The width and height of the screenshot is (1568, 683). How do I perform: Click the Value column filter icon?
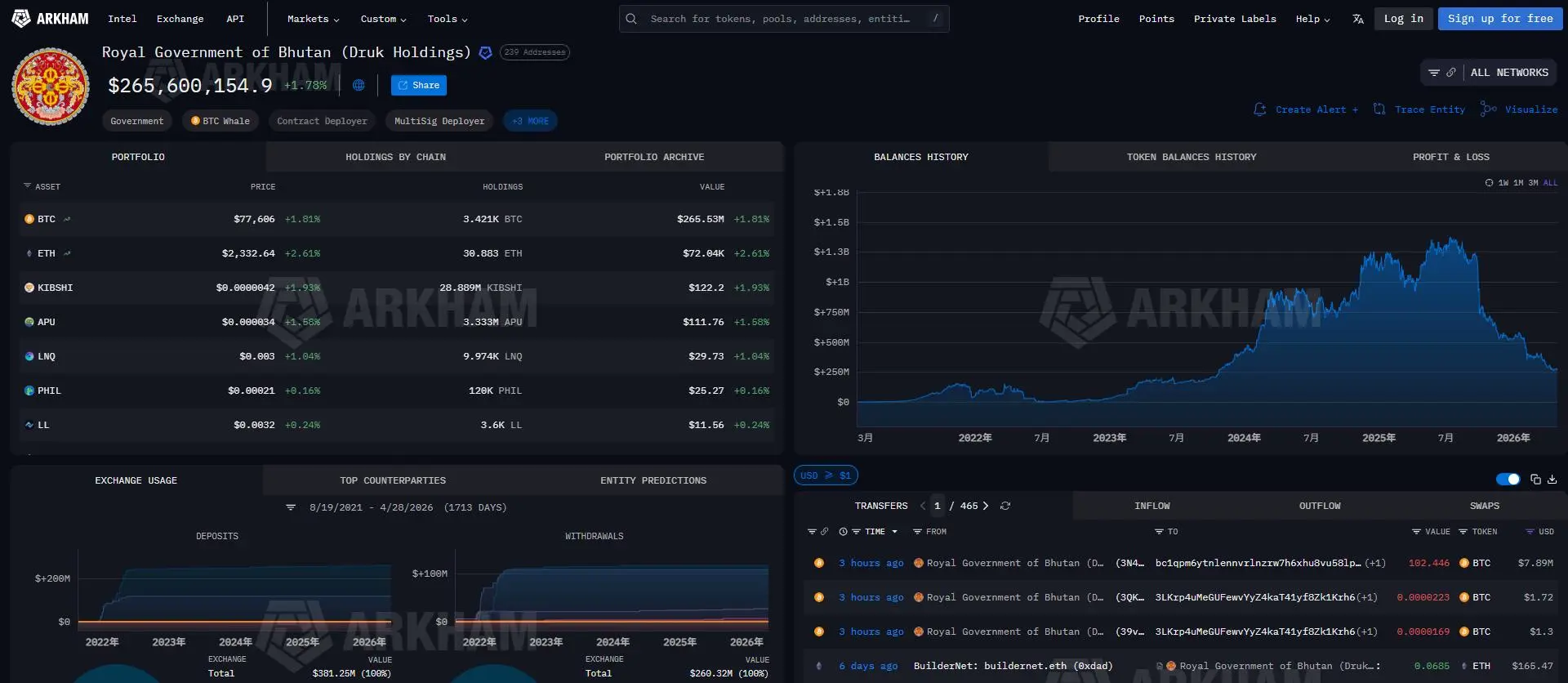click(x=1416, y=532)
